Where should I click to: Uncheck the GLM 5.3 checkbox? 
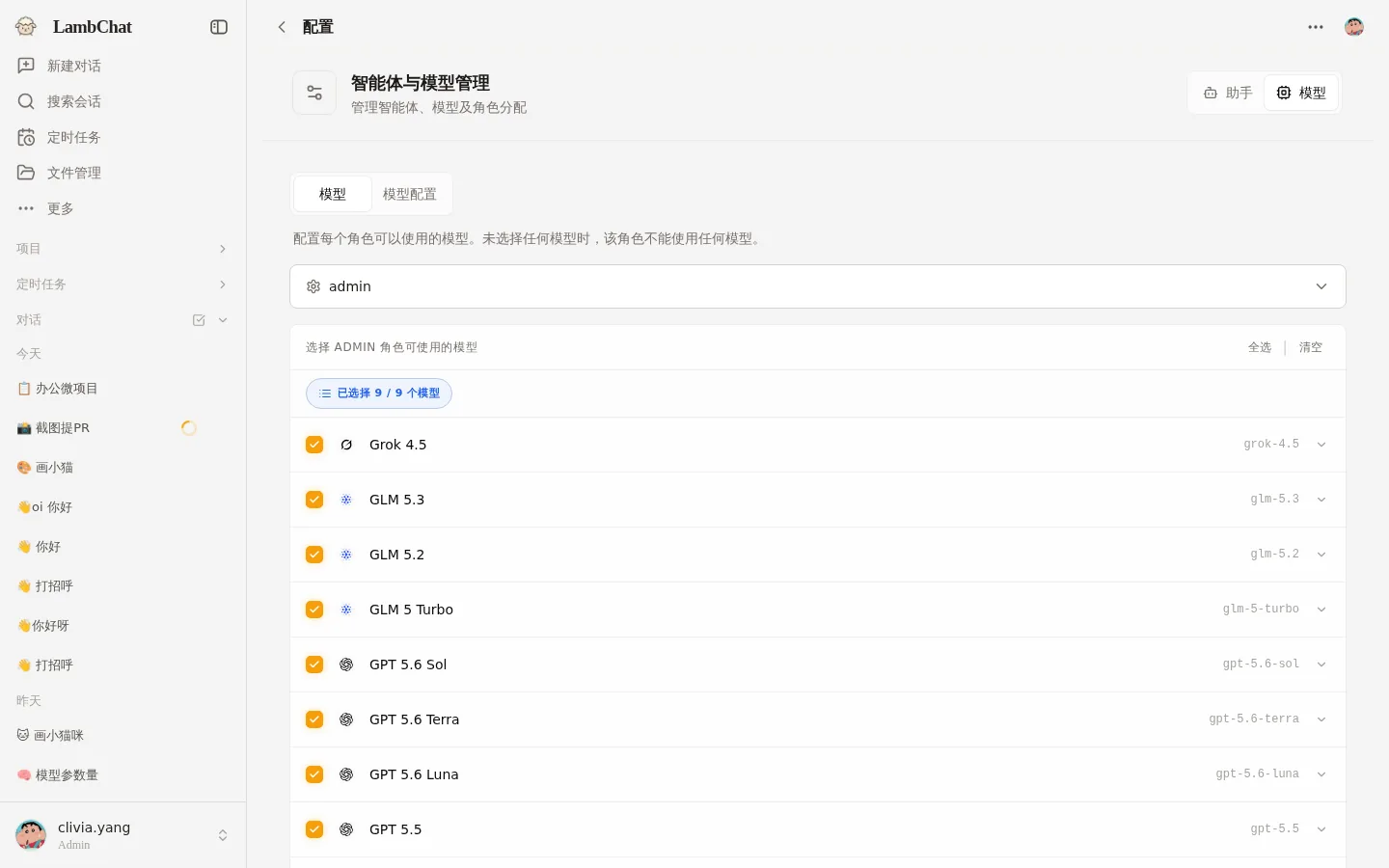tap(314, 500)
